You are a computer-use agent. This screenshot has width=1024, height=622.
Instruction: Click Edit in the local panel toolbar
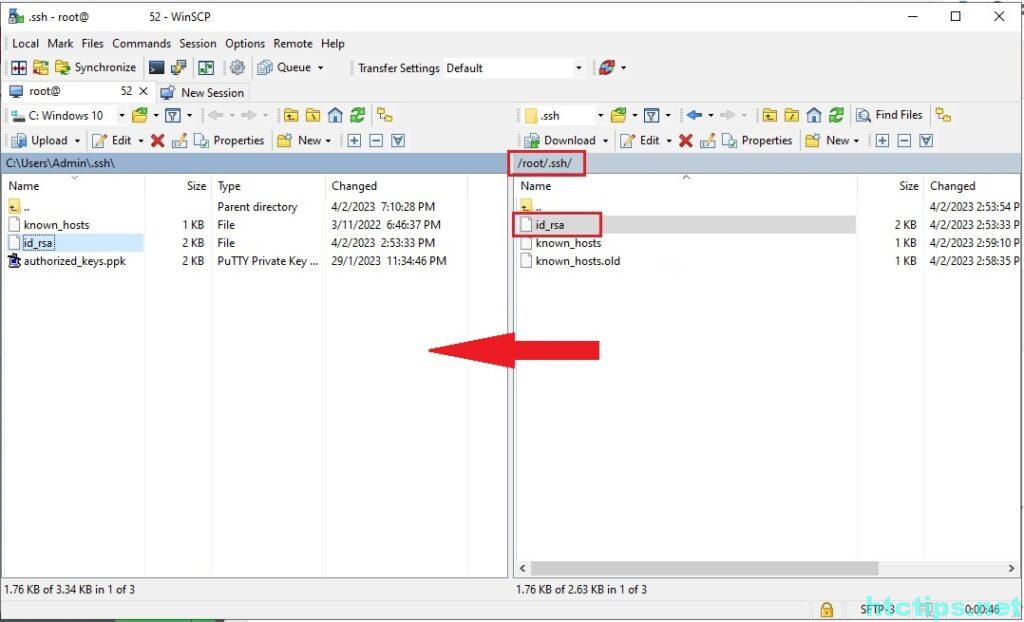[114, 140]
